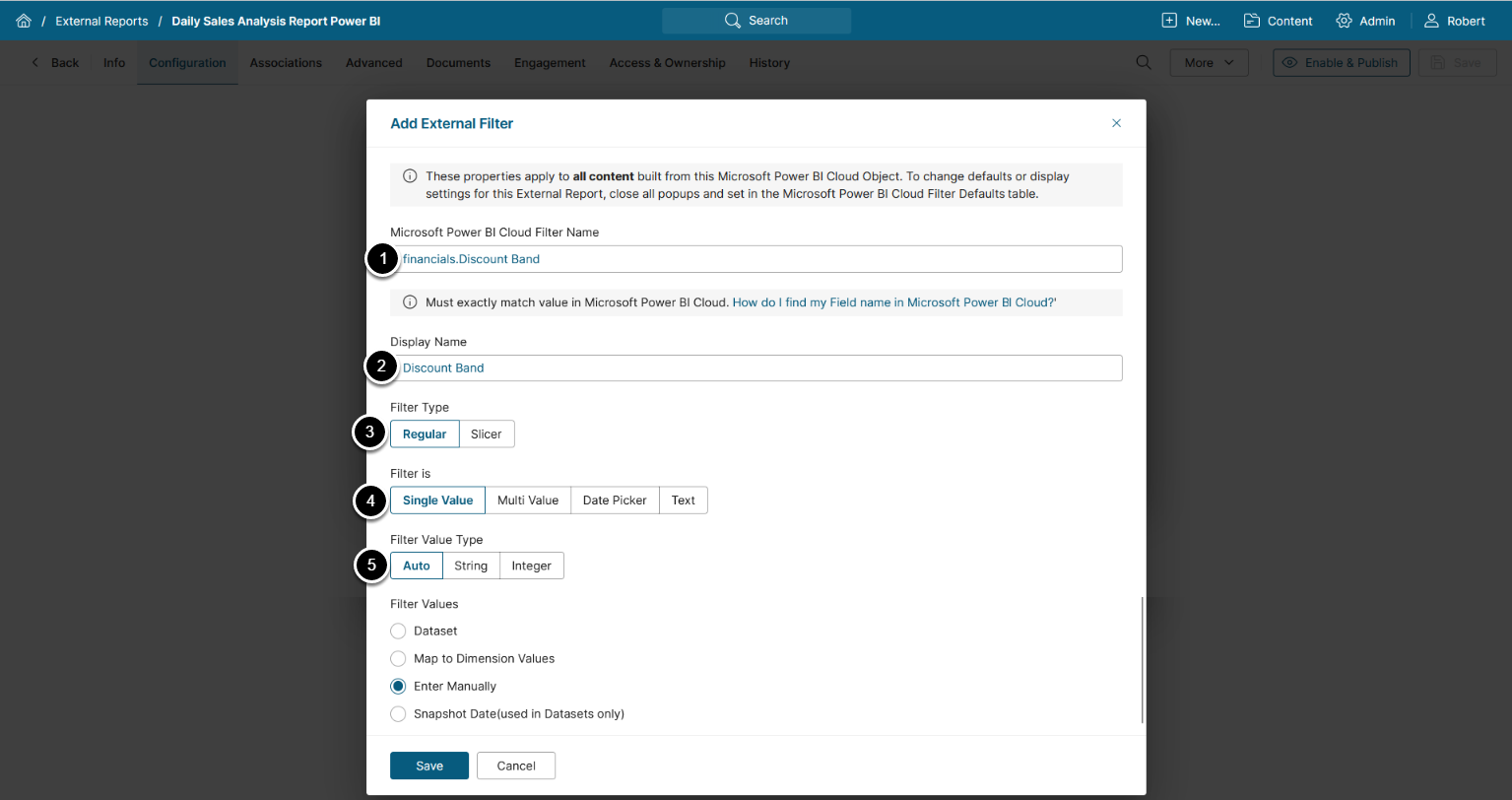Expand the More dropdown menu
Image resolution: width=1512 pixels, height=800 pixels.
pyautogui.click(x=1209, y=63)
